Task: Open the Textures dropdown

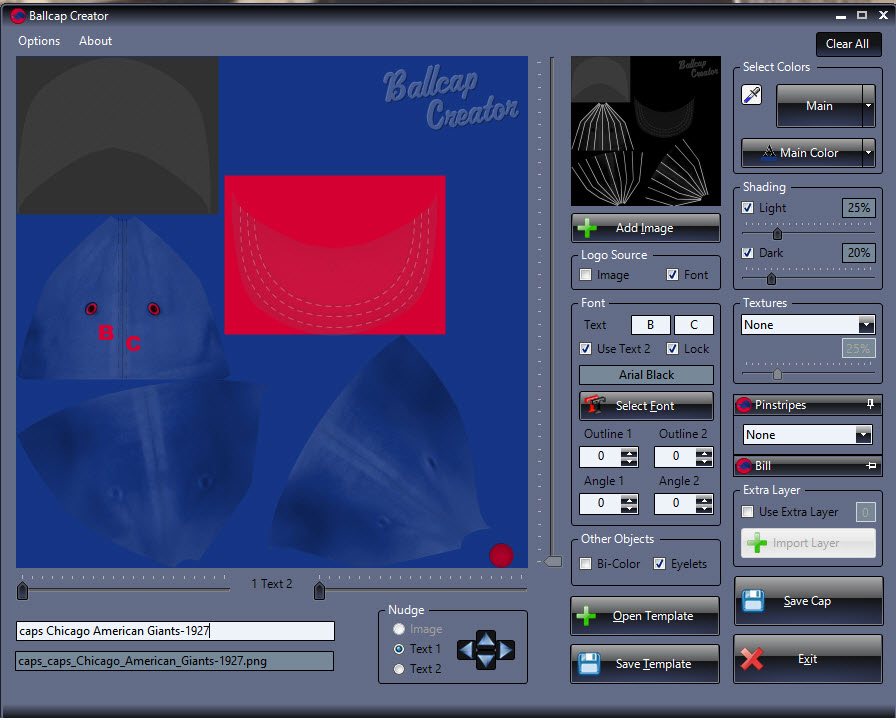Action: [x=865, y=325]
